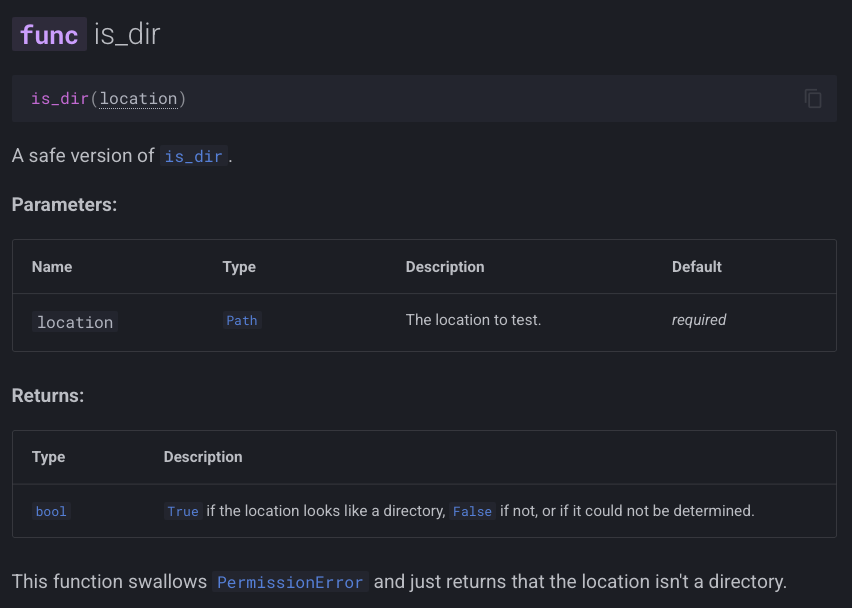The width and height of the screenshot is (852, 608).
Task: Click the Parameters: section heading
Action: [x=65, y=205]
